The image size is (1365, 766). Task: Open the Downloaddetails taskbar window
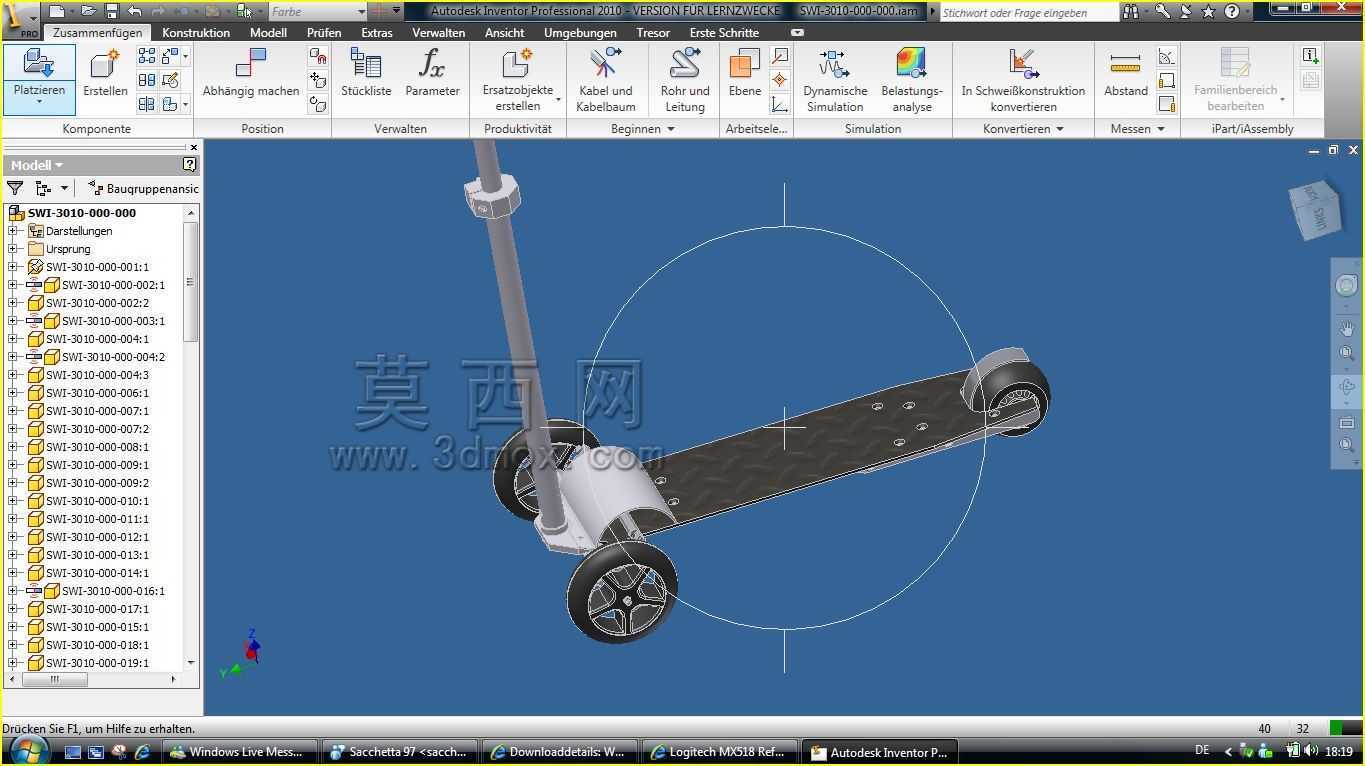pyautogui.click(x=561, y=752)
